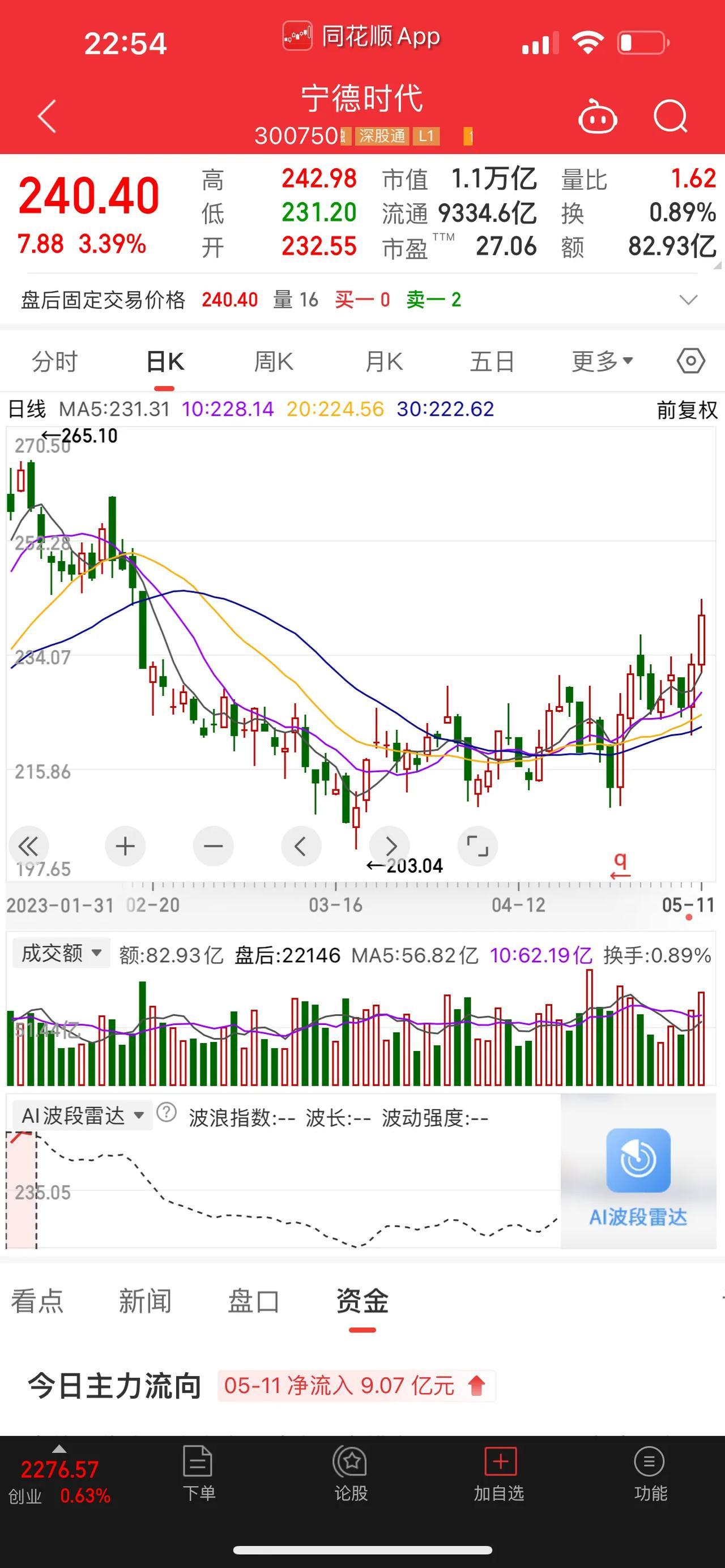Tap the 203.04 low price marker
This screenshot has height=1568, width=725.
pyautogui.click(x=404, y=866)
